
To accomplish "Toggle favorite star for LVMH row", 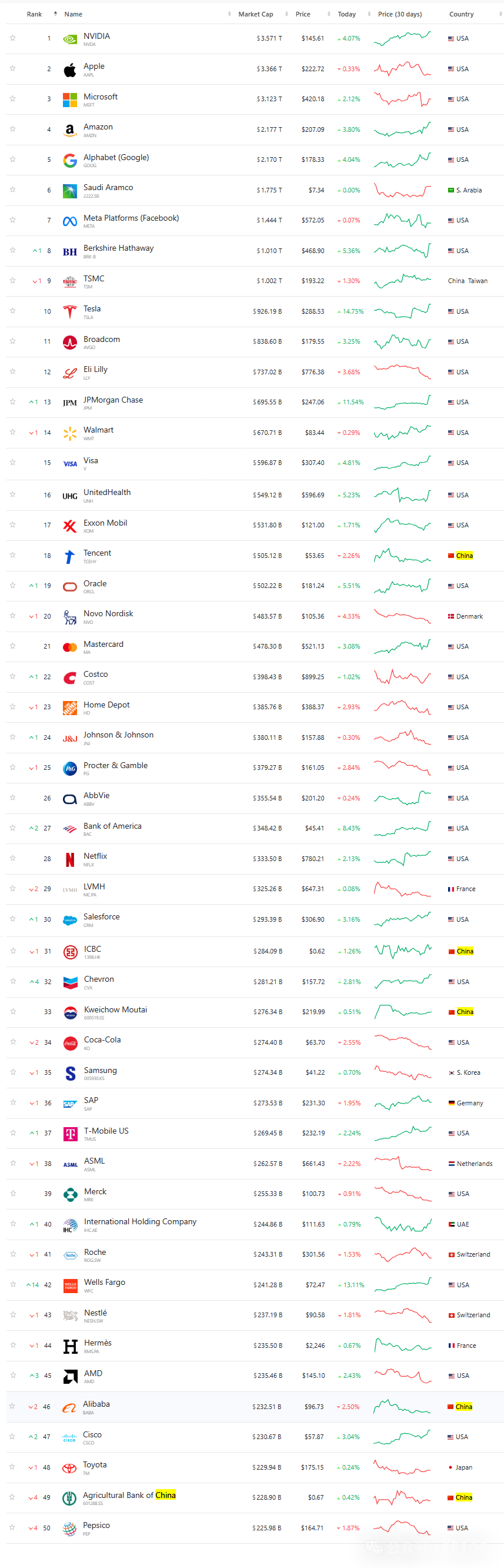I will coord(12,889).
